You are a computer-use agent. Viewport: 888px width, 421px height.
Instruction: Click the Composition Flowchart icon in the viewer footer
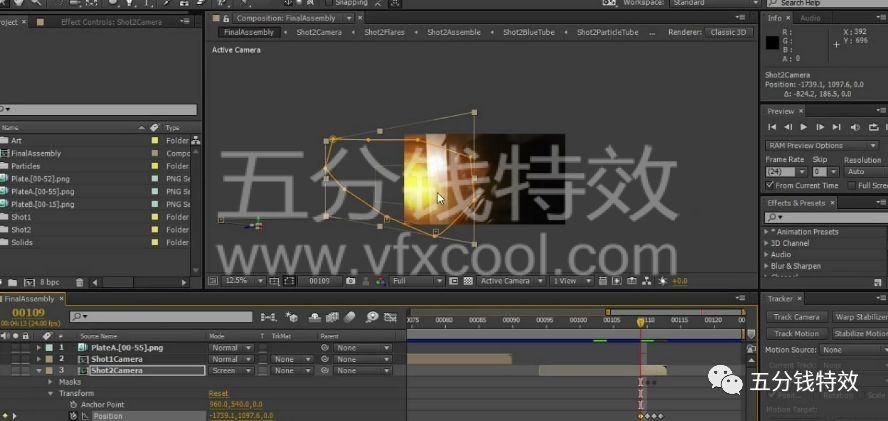click(x=646, y=281)
